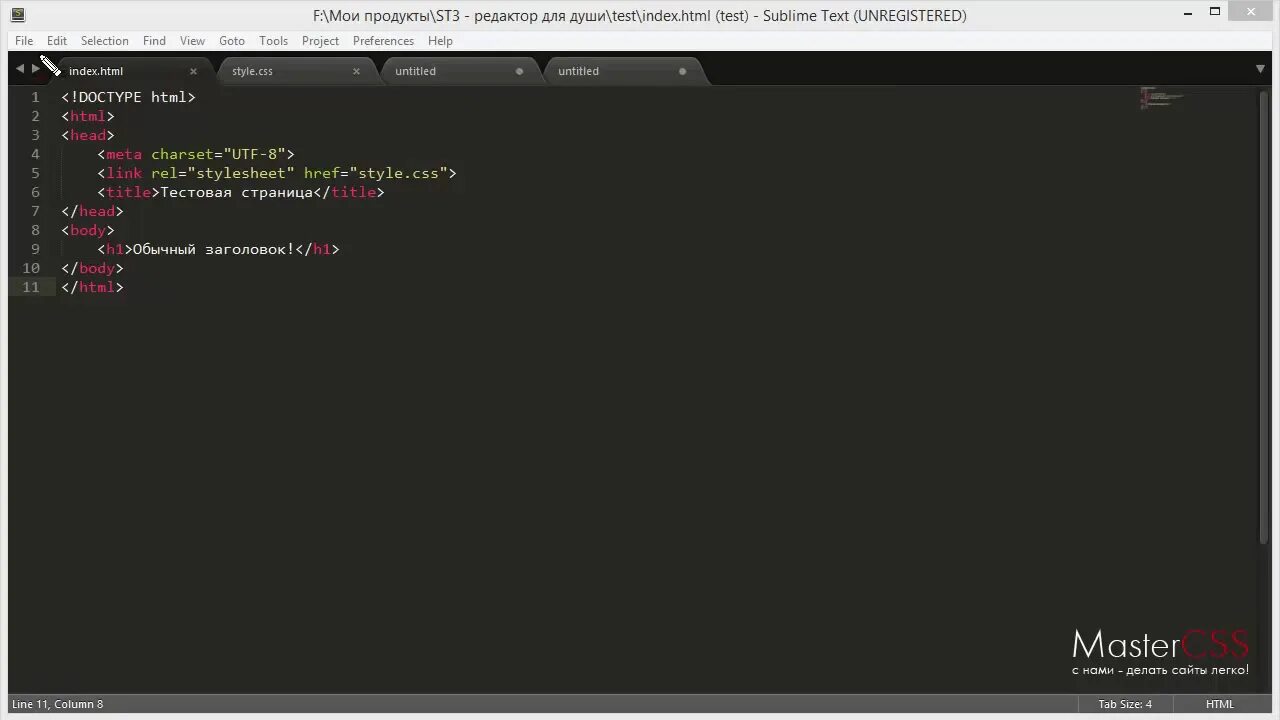Close the style.css tab
This screenshot has height=720, width=1280.
coord(356,71)
